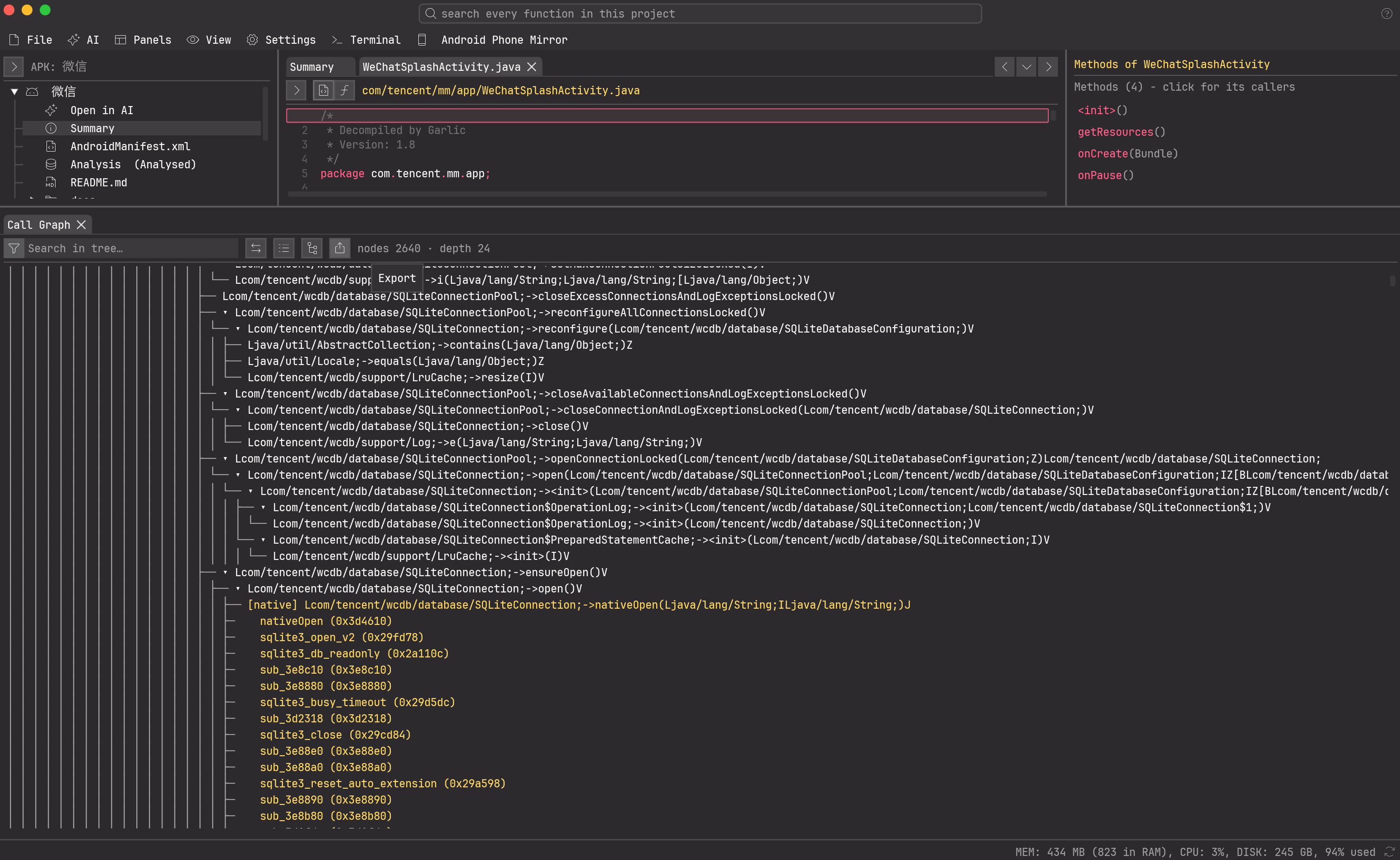Collapse the closeAvailableConnectionsAndLogExceptionsLocked node
Image resolution: width=1400 pixels, height=860 pixels.
tap(225, 393)
